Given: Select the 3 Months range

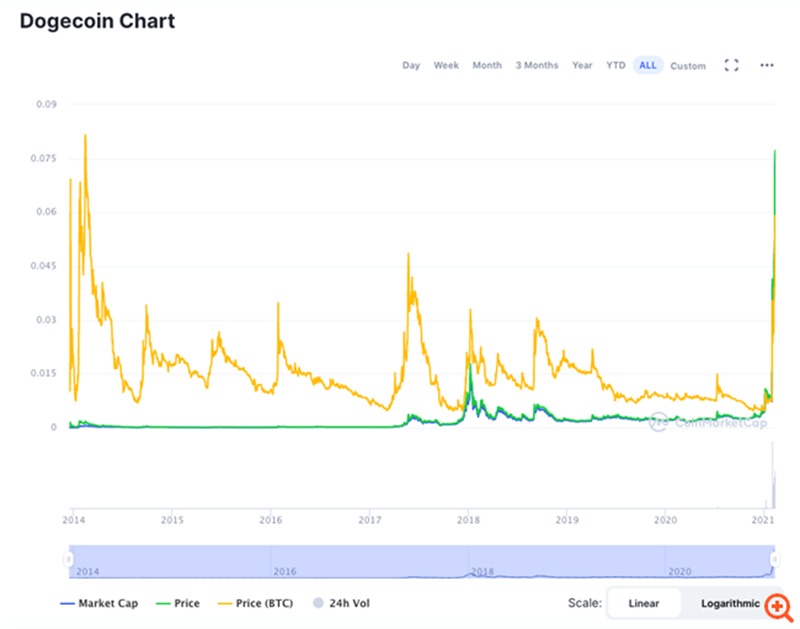Looking at the screenshot, I should click(x=536, y=64).
